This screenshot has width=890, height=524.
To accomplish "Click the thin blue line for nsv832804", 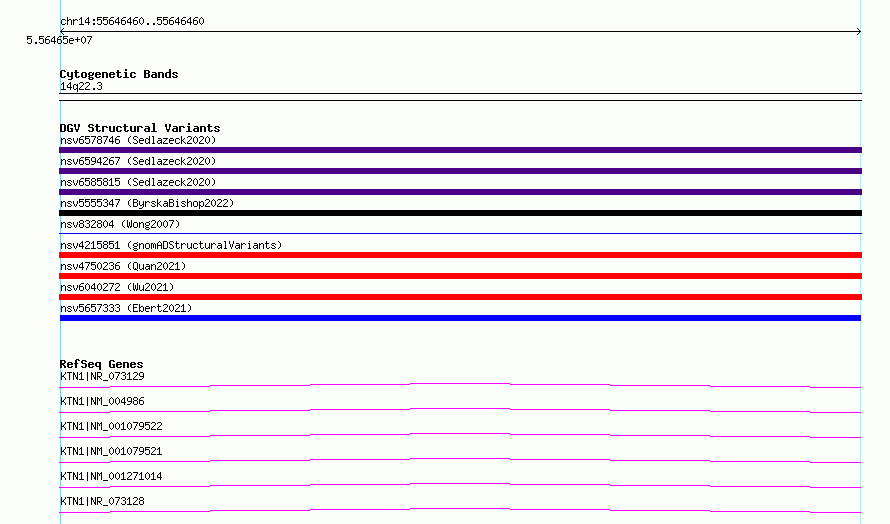I will [x=460, y=233].
